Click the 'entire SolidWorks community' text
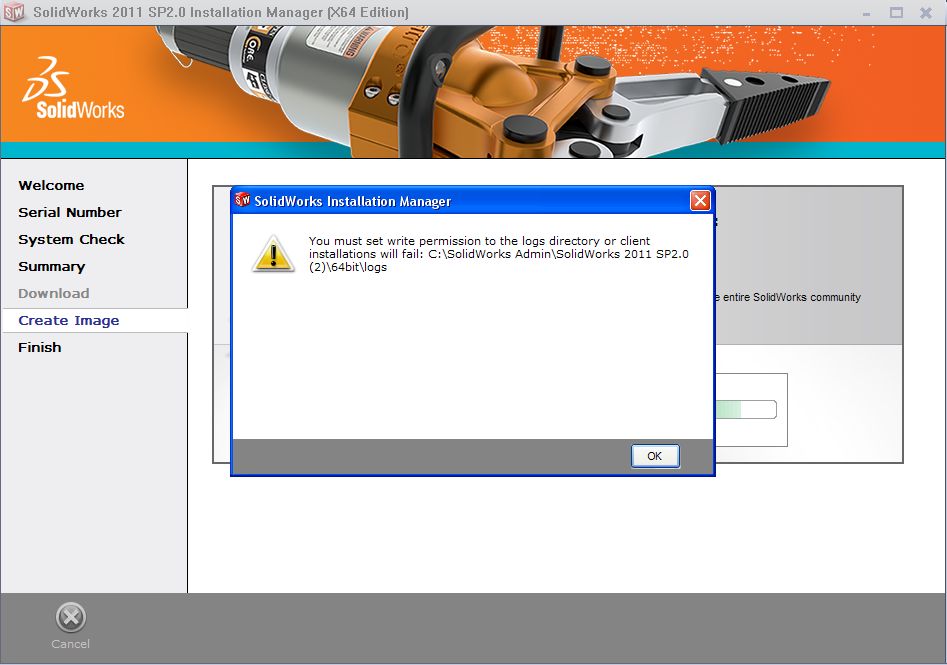The image size is (947, 665). 791,297
